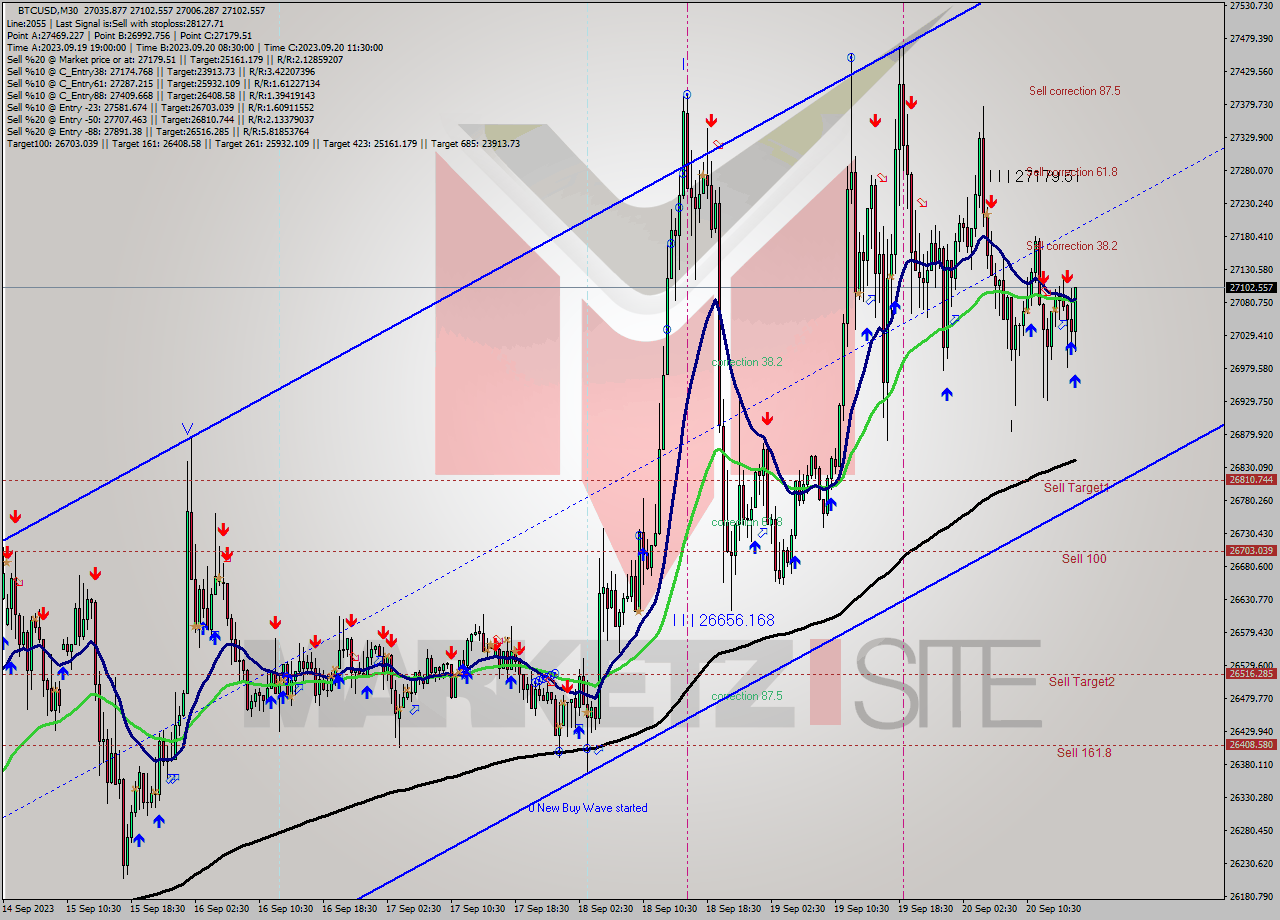The image size is (1280, 920).
Task: Click the 'Sell Target1' line label
Action: (x=1078, y=488)
